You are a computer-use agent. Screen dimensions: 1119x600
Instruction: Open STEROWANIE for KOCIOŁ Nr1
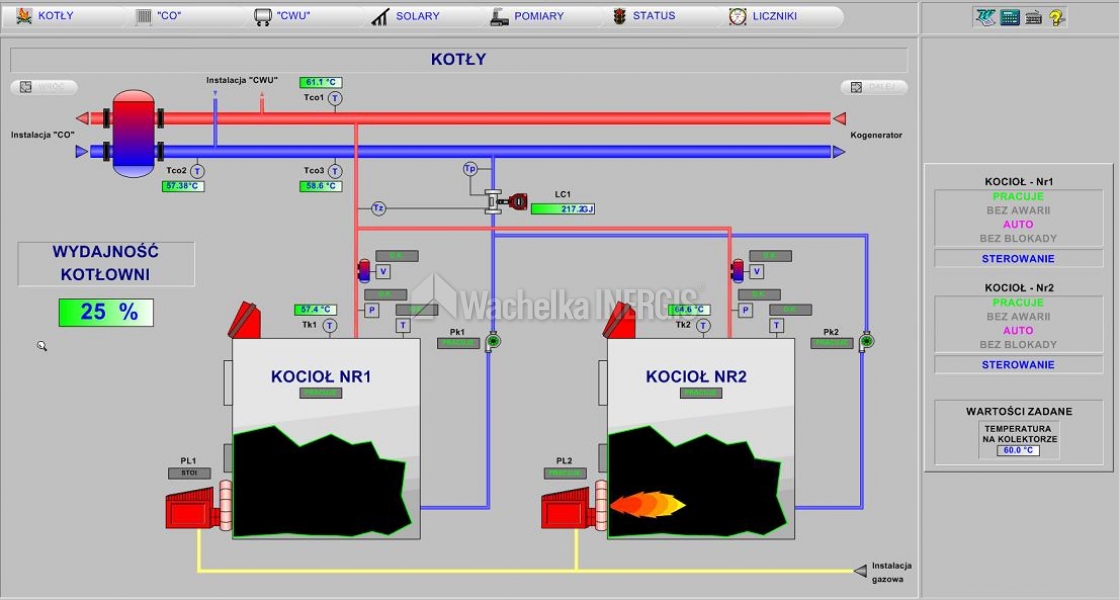[x=1018, y=258]
